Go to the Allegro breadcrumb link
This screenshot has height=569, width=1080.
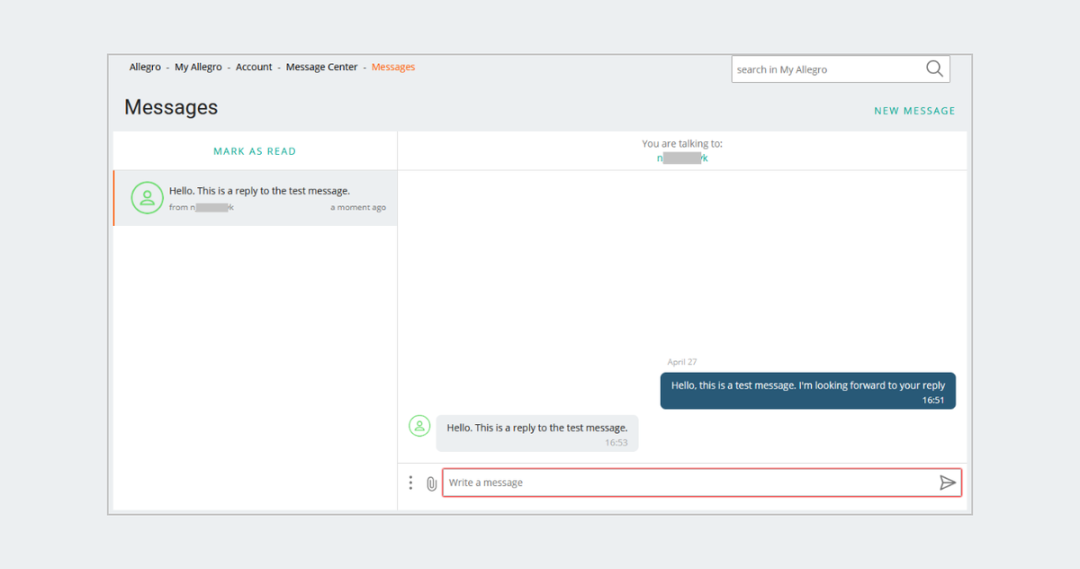145,67
